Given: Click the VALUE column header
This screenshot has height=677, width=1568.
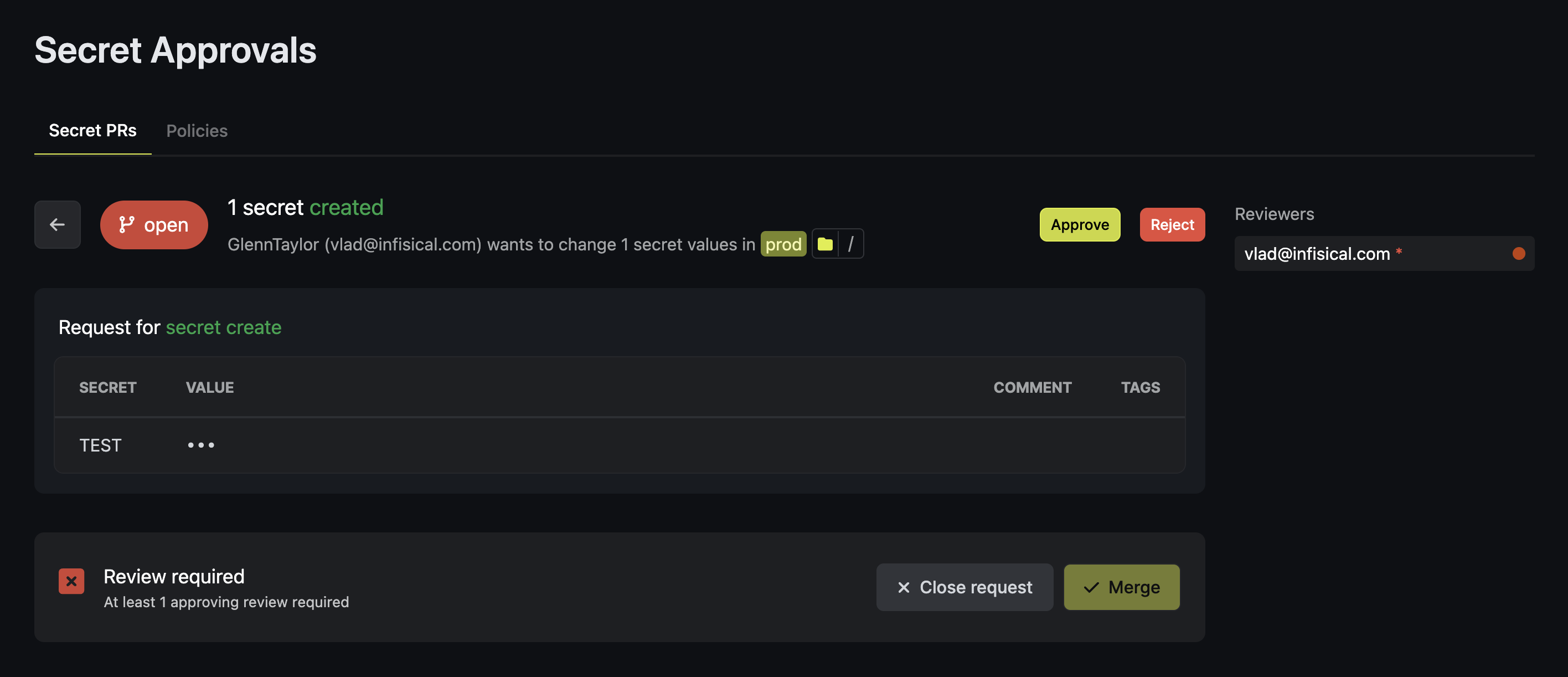Looking at the screenshot, I should 209,387.
